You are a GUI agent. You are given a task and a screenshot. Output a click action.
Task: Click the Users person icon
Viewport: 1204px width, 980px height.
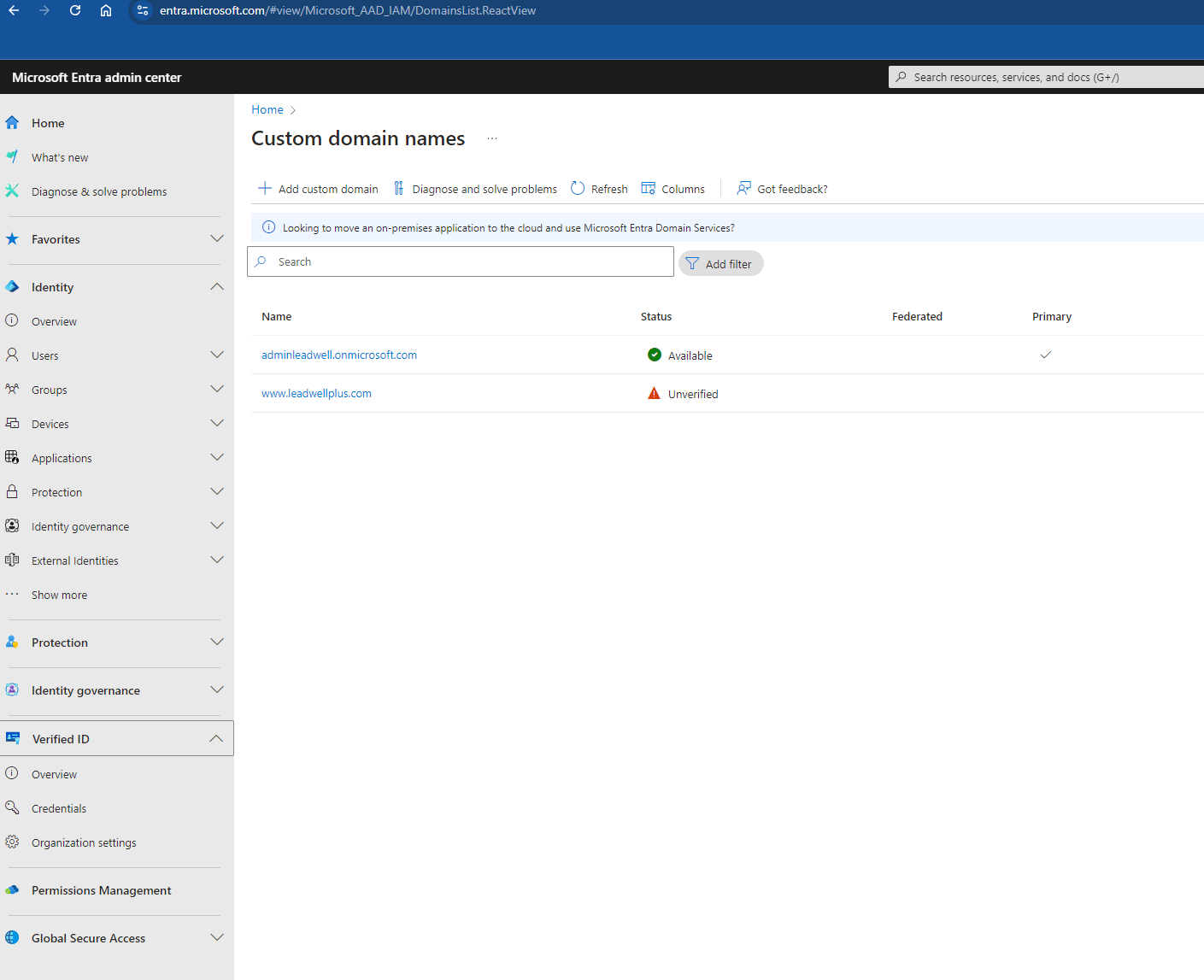point(12,355)
